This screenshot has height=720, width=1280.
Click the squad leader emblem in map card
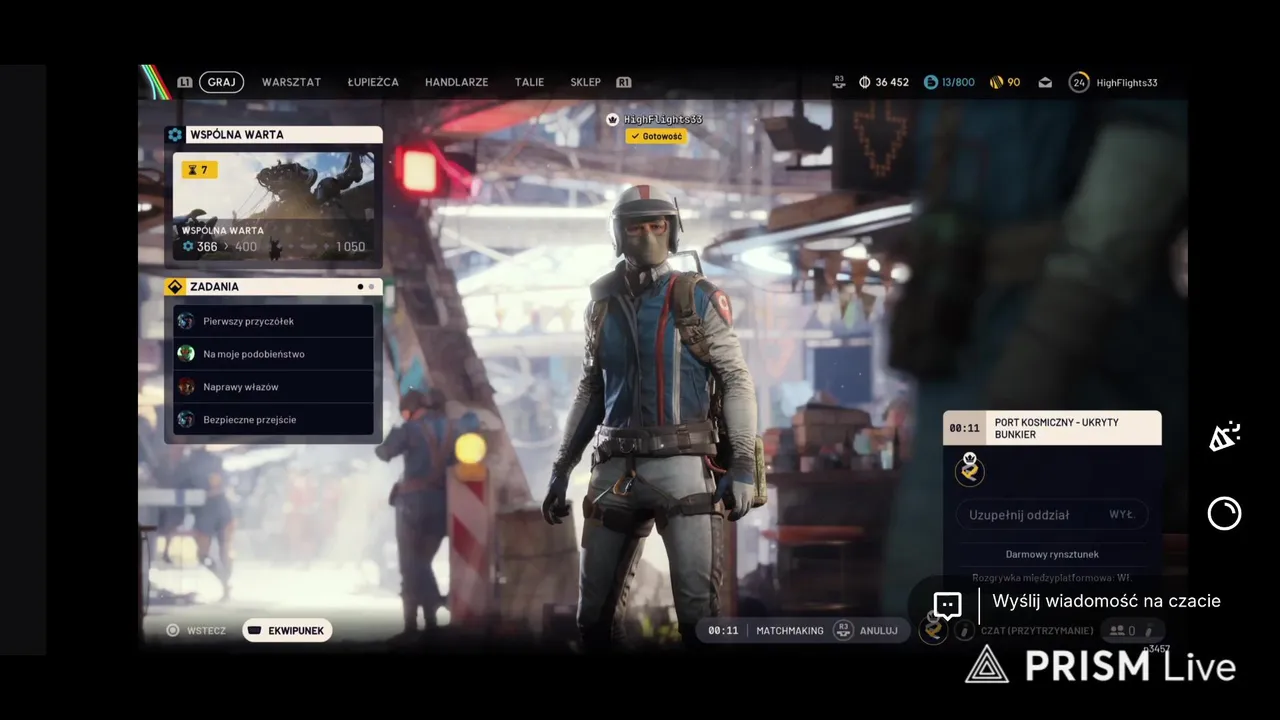click(969, 468)
